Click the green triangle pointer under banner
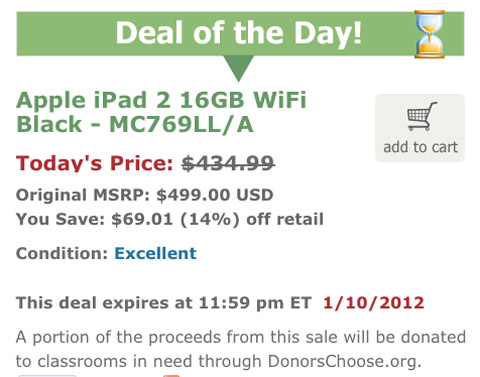This screenshot has width=480, height=377. pyautogui.click(x=238, y=68)
